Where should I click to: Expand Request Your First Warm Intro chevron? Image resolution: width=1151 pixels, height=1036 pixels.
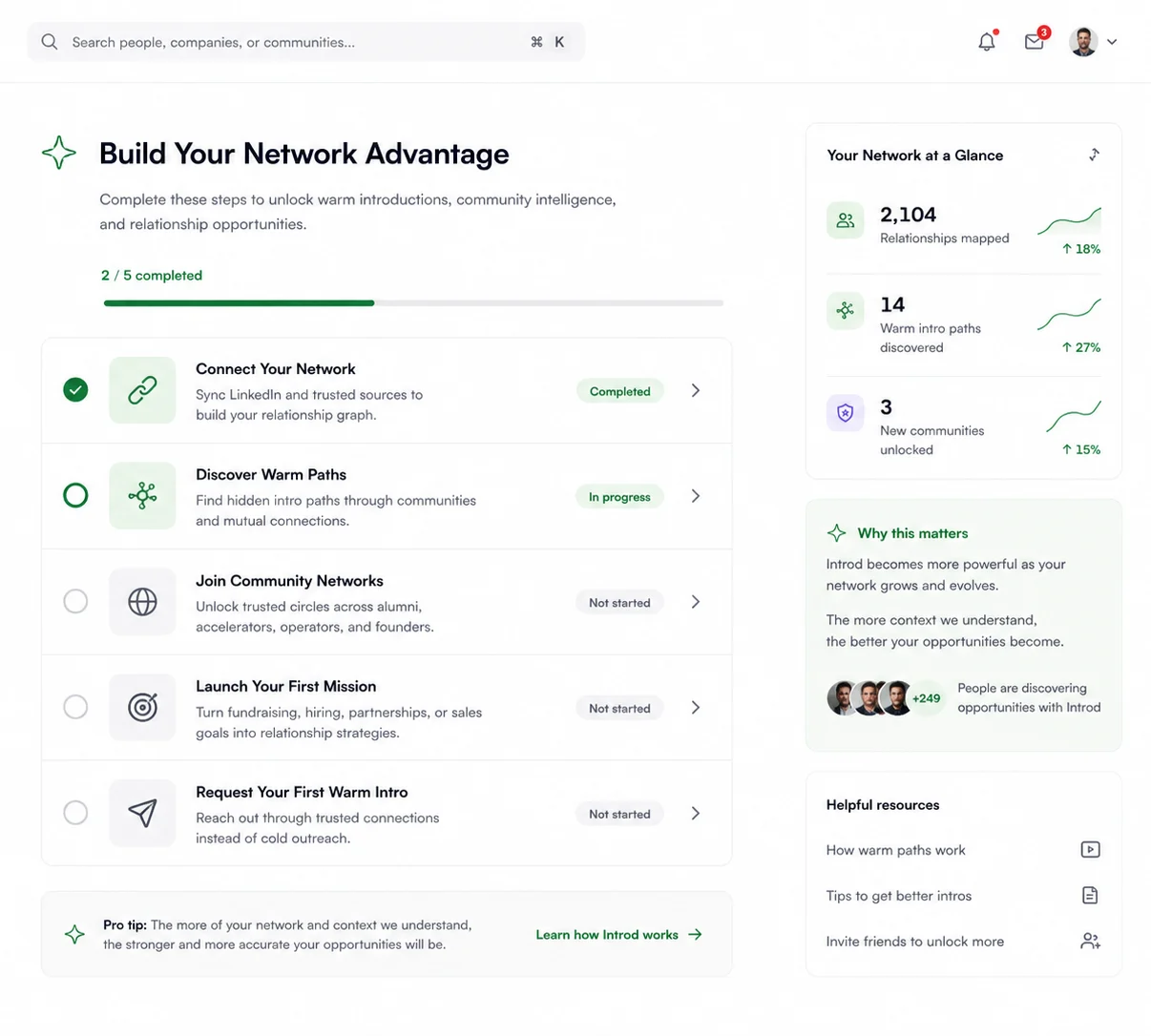(696, 814)
